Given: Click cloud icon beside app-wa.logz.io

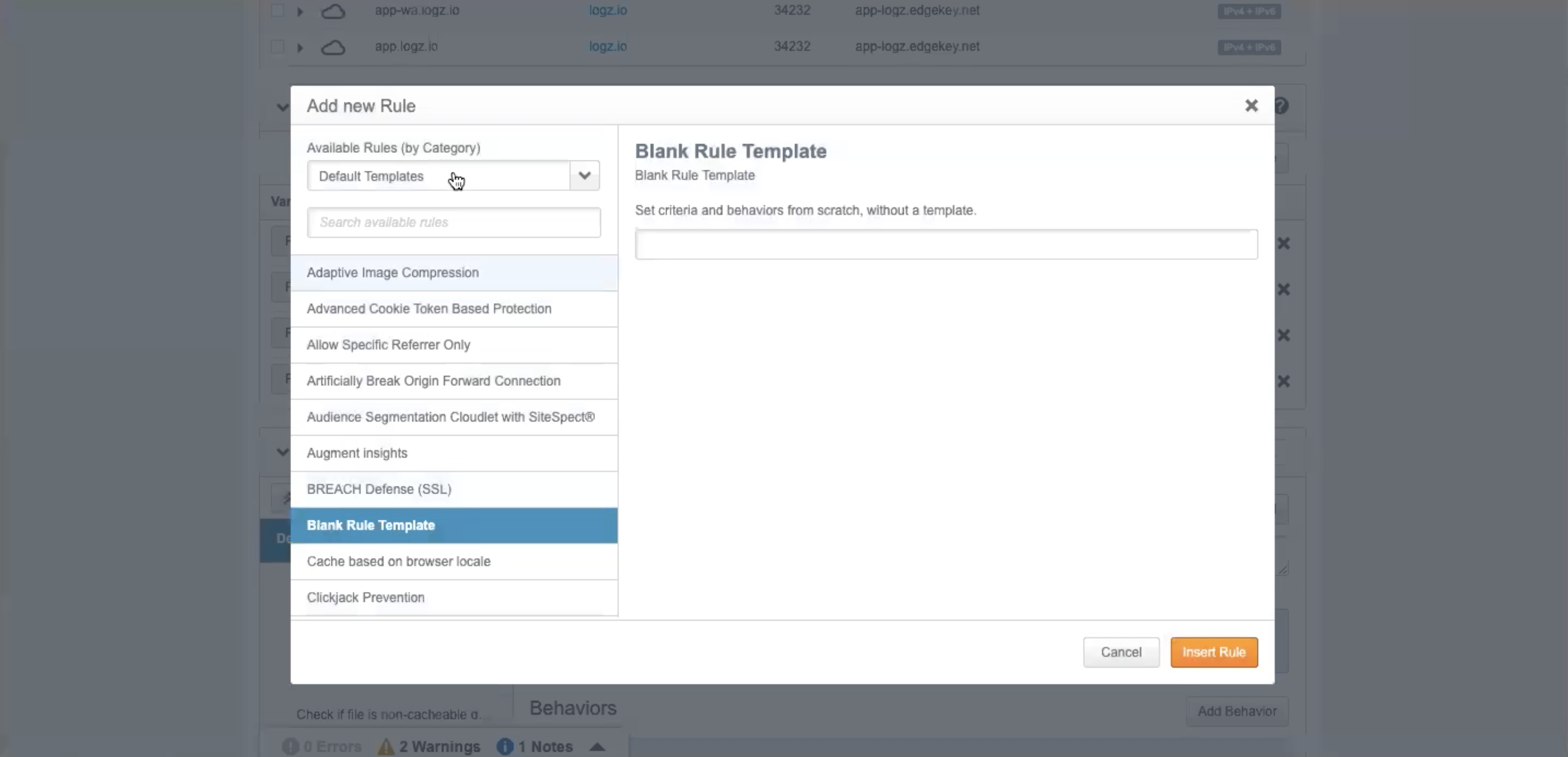Looking at the screenshot, I should (333, 11).
